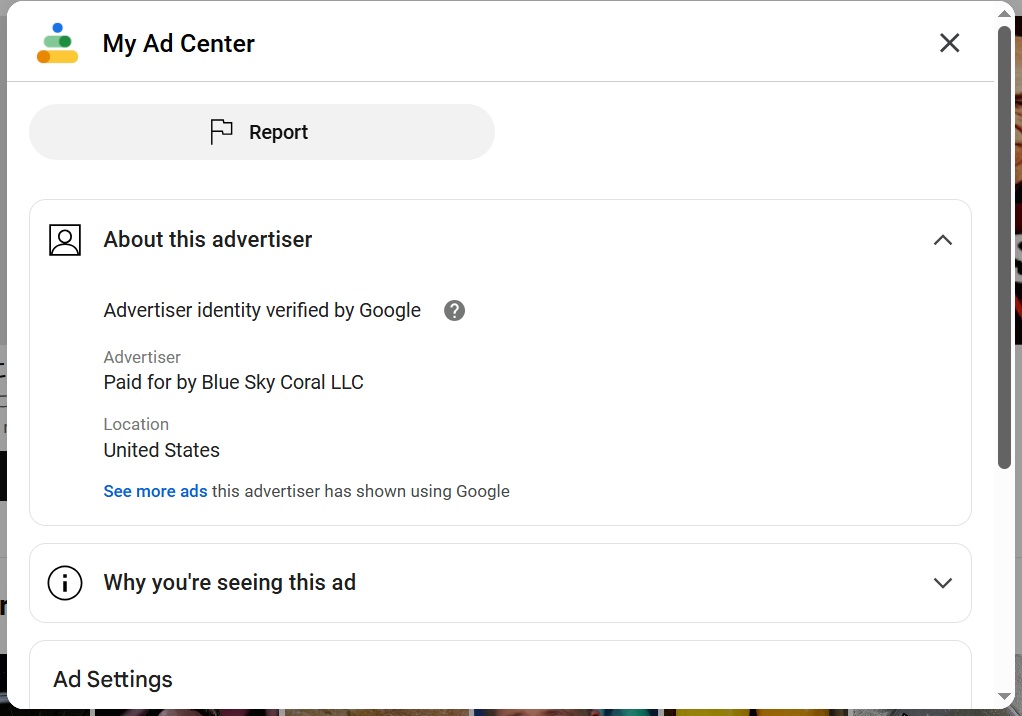Click the scrollbar up arrow
The height and width of the screenshot is (716, 1022).
coord(1004,14)
